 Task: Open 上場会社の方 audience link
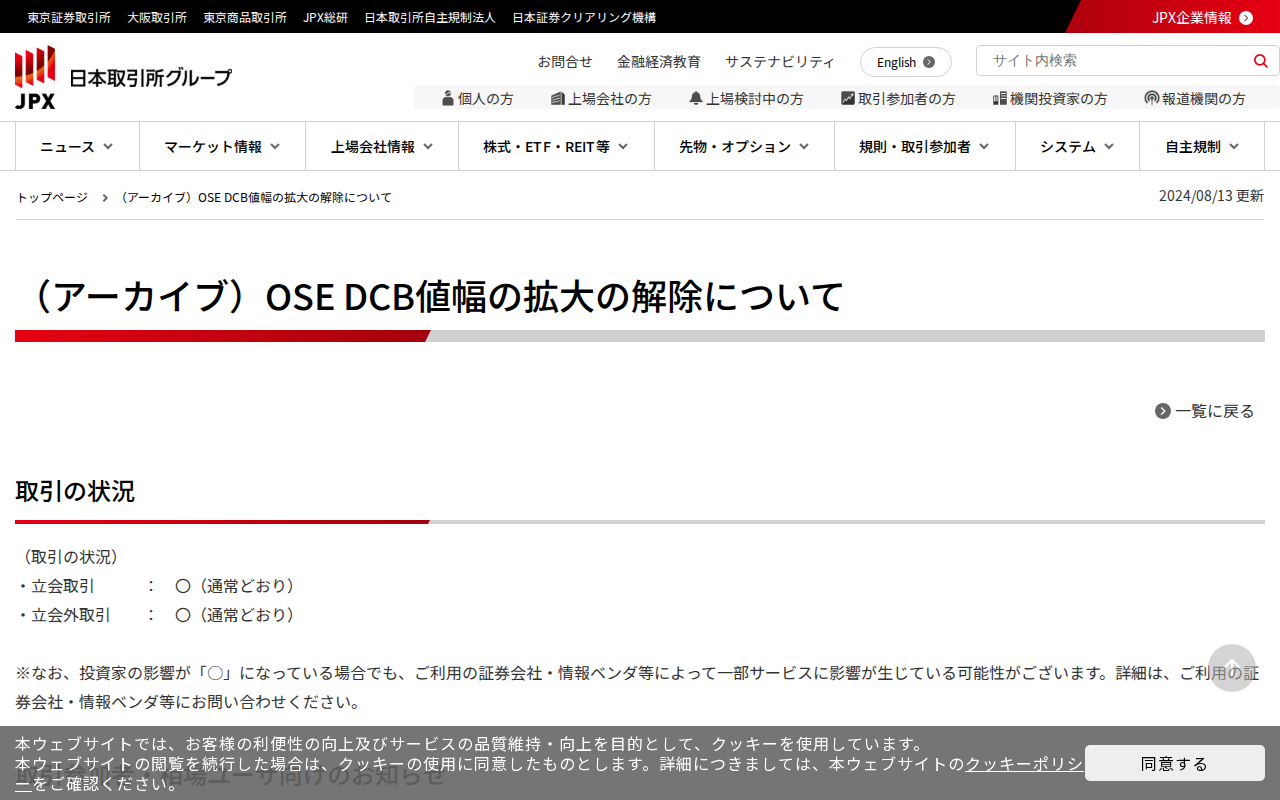pyautogui.click(x=601, y=98)
